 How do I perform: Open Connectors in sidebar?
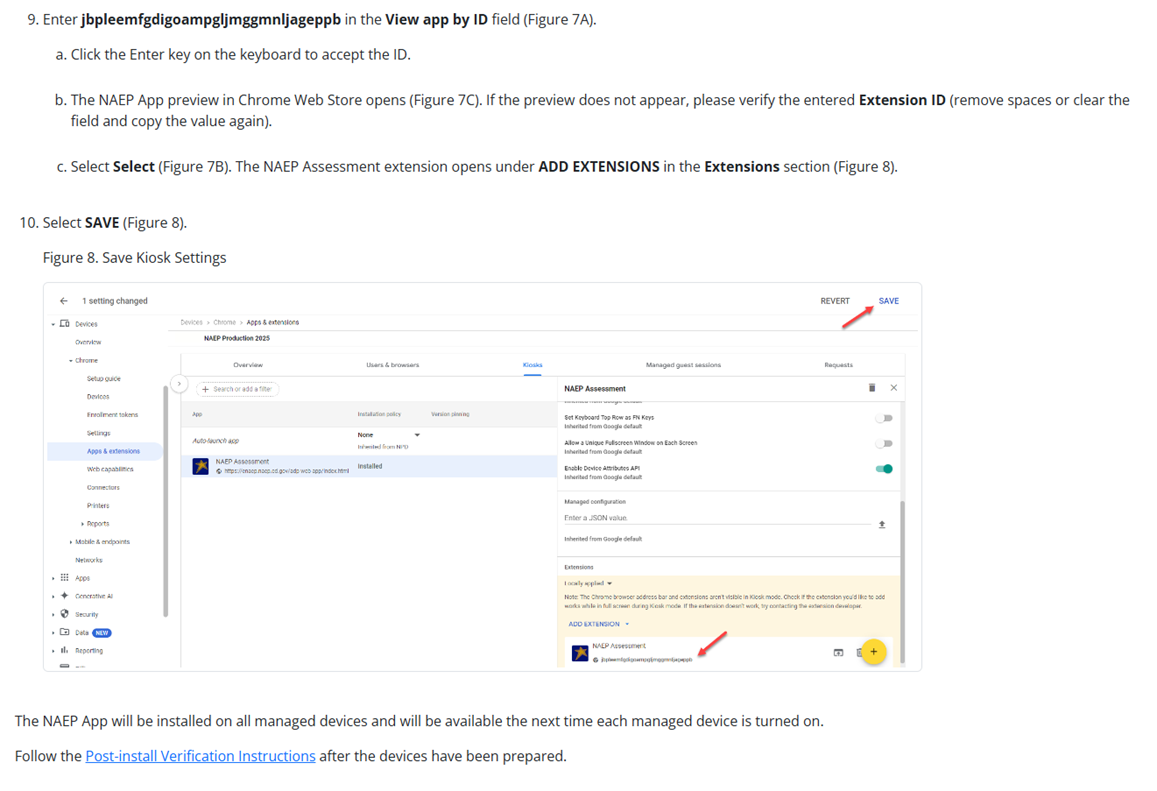[103, 488]
